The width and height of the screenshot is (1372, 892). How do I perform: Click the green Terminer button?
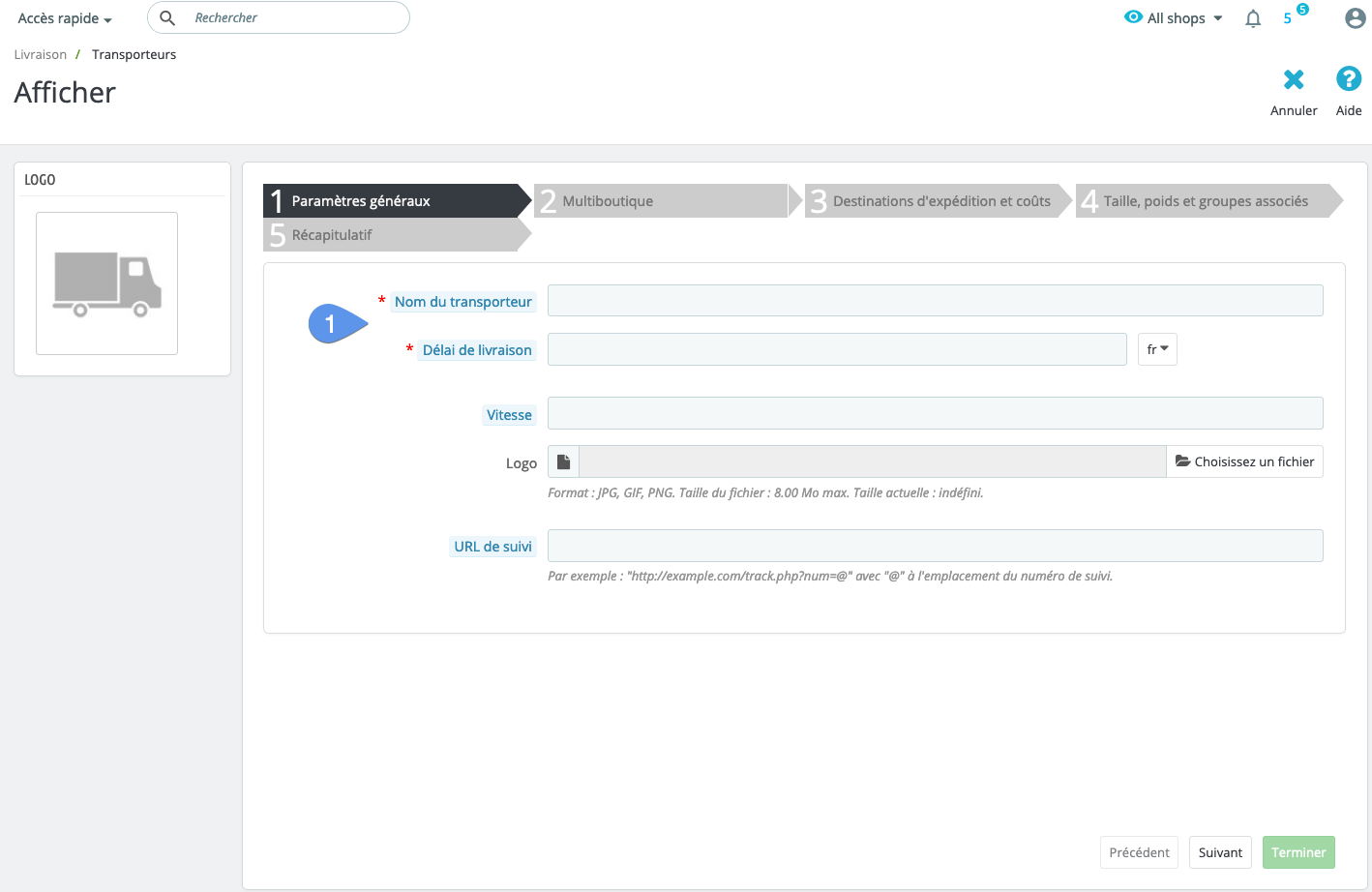[x=1298, y=852]
